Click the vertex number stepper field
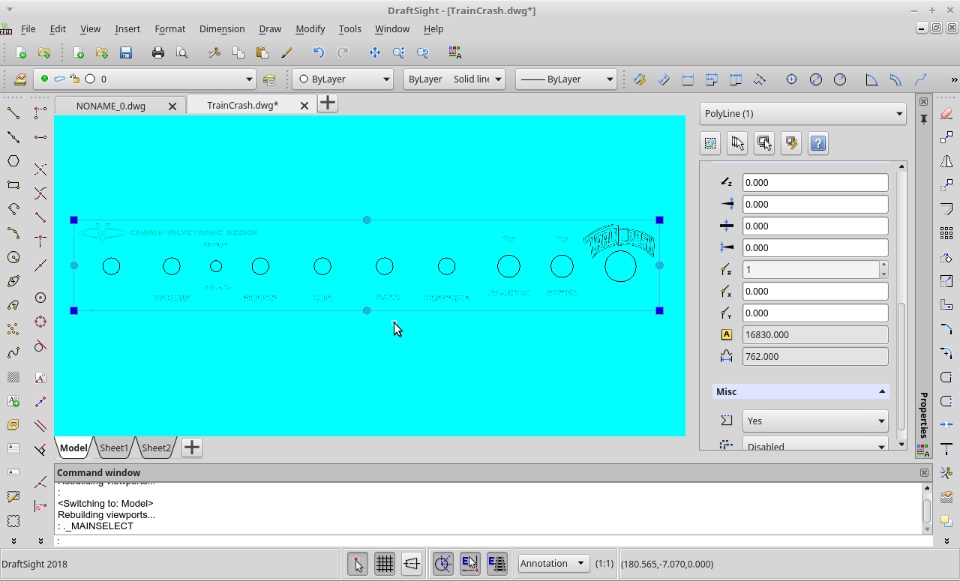 tap(816, 269)
